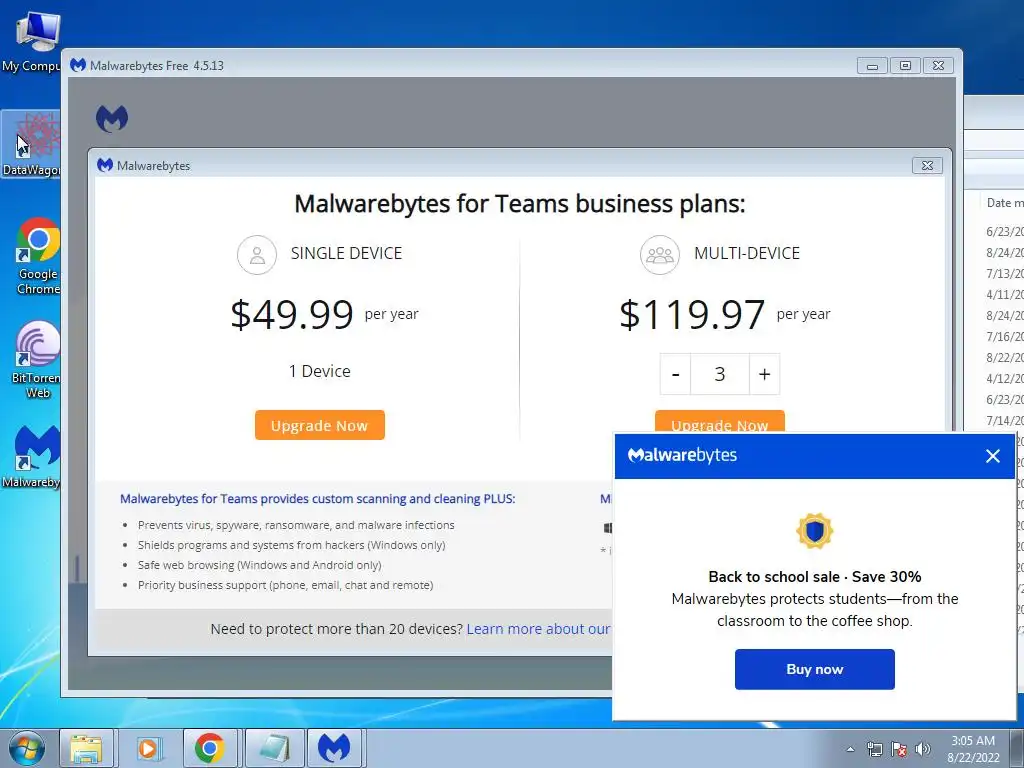Switch to Chrome in taskbar
This screenshot has width=1024, height=768.
pos(209,748)
